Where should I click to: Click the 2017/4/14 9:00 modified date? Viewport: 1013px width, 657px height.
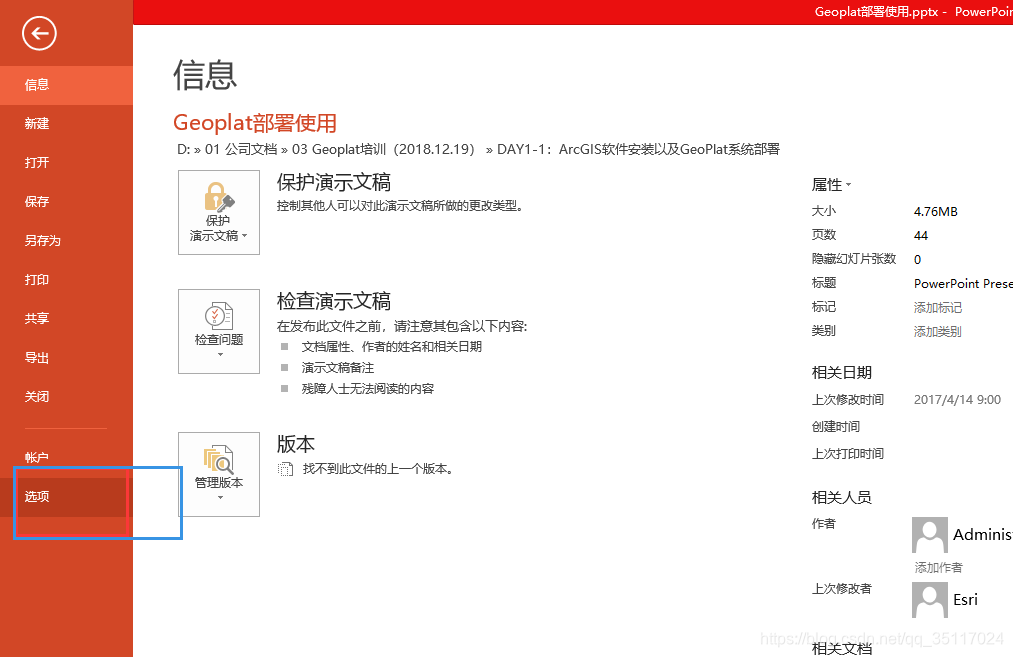[957, 400]
